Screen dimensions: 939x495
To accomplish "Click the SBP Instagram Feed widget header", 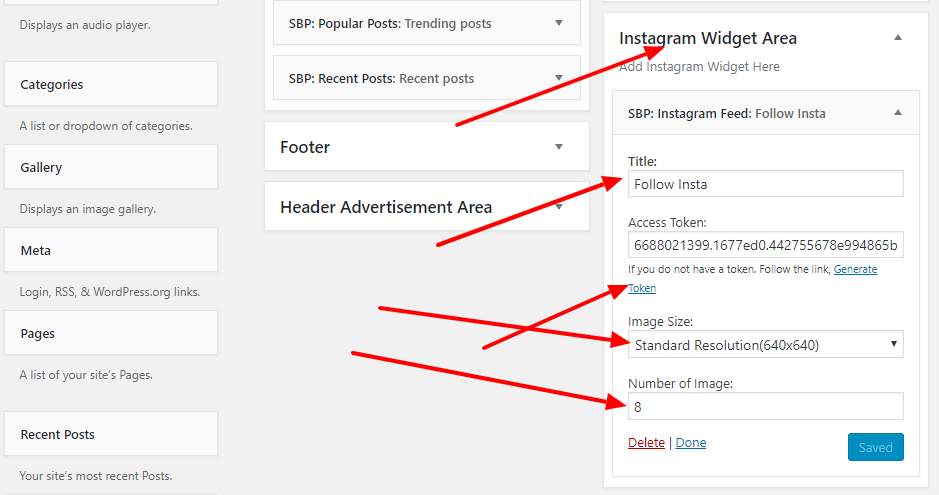I will [x=765, y=113].
